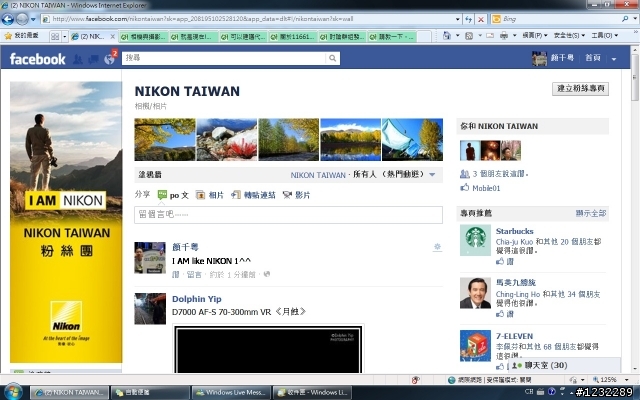Open the 安全性(S) menu
Viewport: 640px width, 400px height.
569,36
